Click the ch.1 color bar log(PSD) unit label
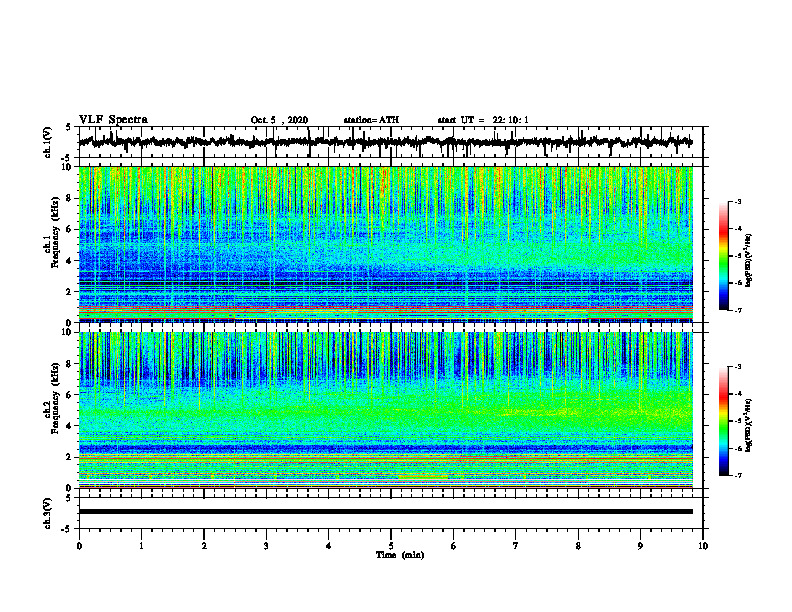This screenshot has width=792, height=612. point(749,261)
